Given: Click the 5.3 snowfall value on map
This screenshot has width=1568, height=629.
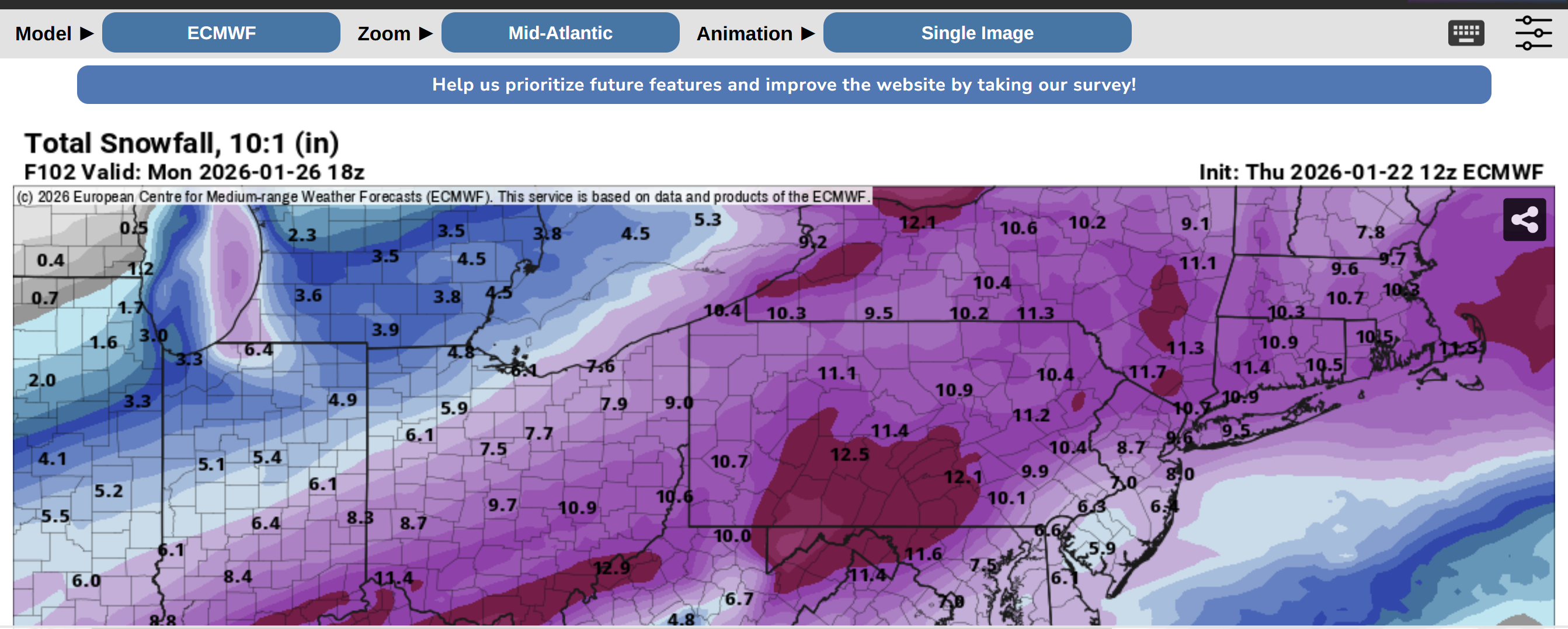Looking at the screenshot, I should (707, 220).
